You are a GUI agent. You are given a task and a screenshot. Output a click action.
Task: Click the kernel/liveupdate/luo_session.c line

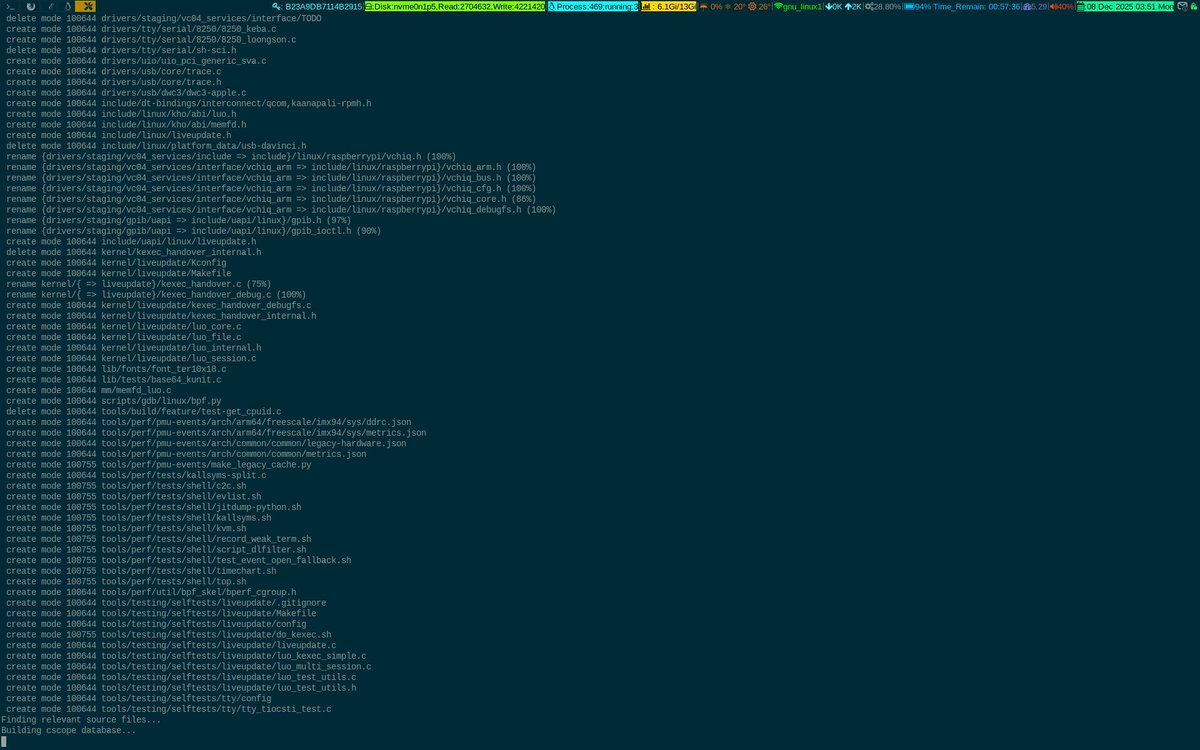tap(131, 359)
